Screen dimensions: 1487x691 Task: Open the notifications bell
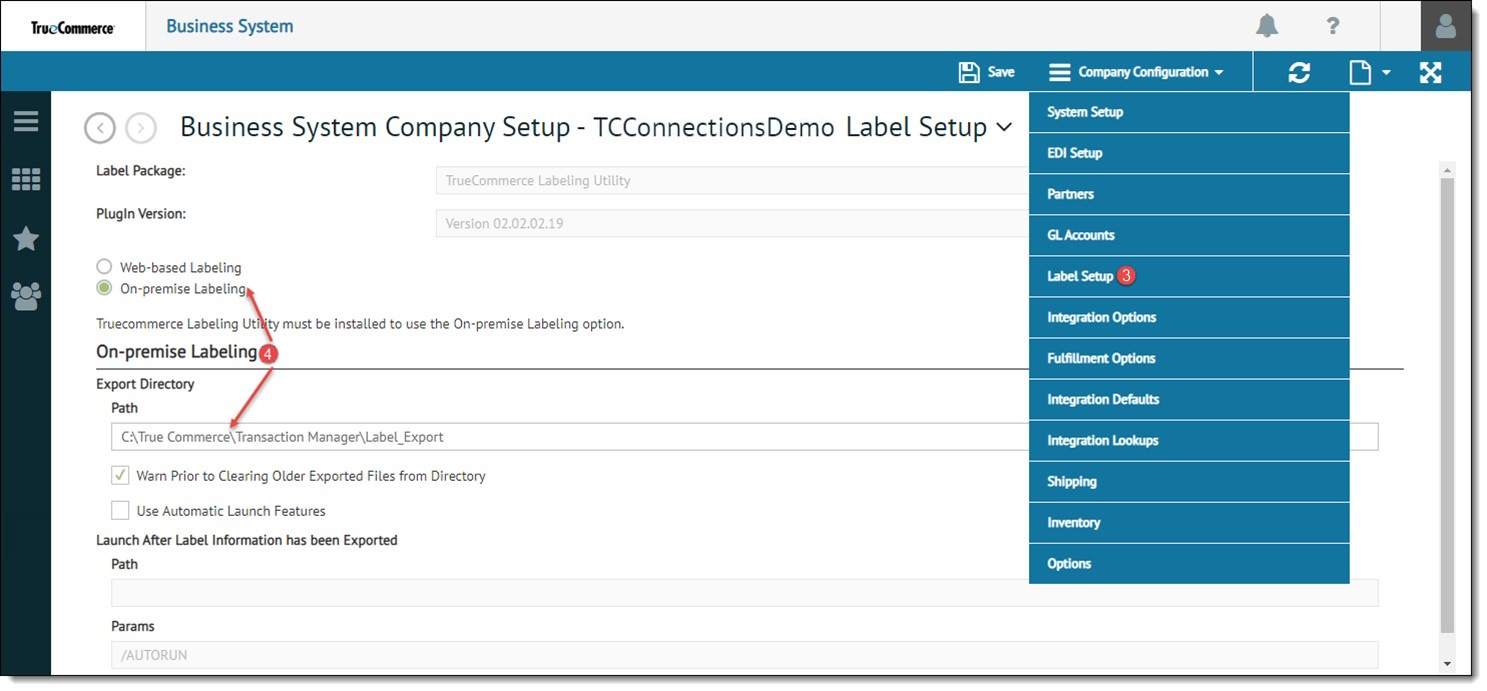click(1267, 26)
